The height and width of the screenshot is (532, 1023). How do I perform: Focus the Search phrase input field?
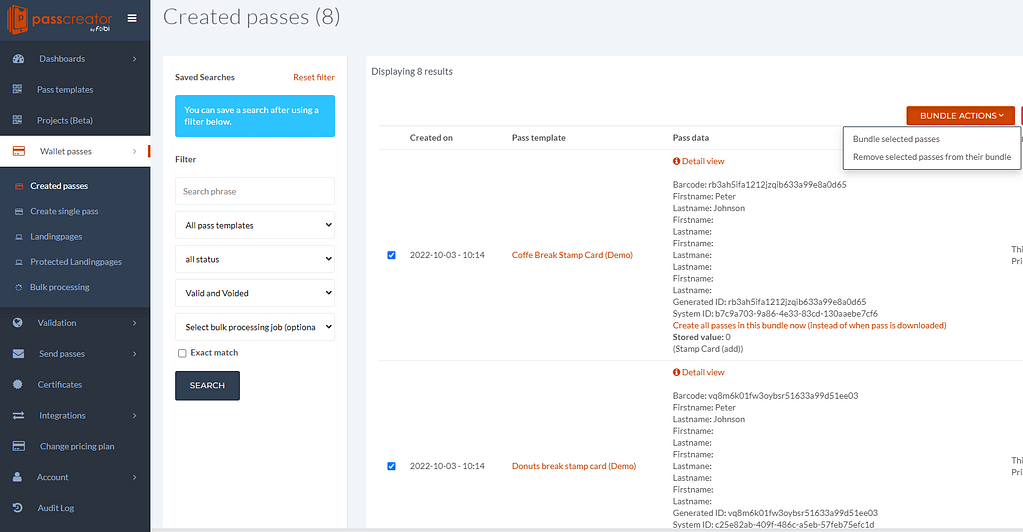click(x=254, y=191)
